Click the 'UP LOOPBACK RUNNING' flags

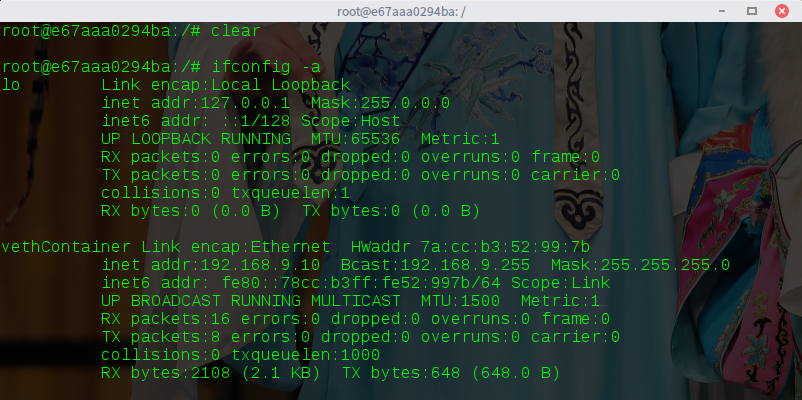tap(196, 139)
